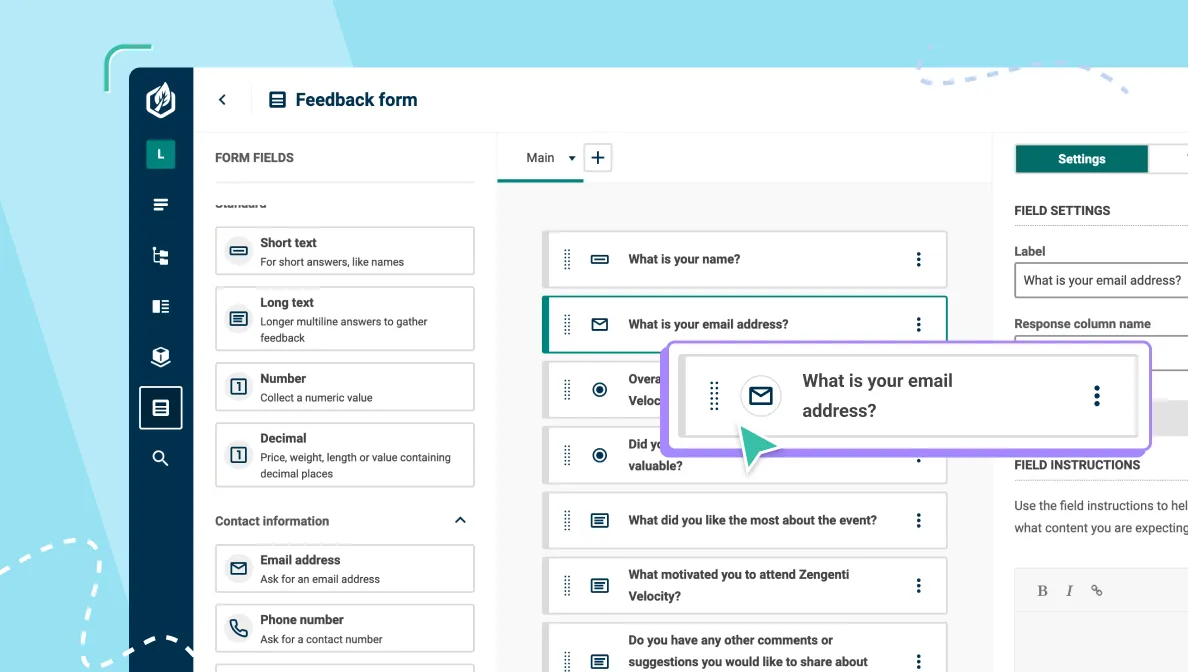The image size is (1188, 672).
Task: Open the L project avatar
Action: tap(161, 155)
